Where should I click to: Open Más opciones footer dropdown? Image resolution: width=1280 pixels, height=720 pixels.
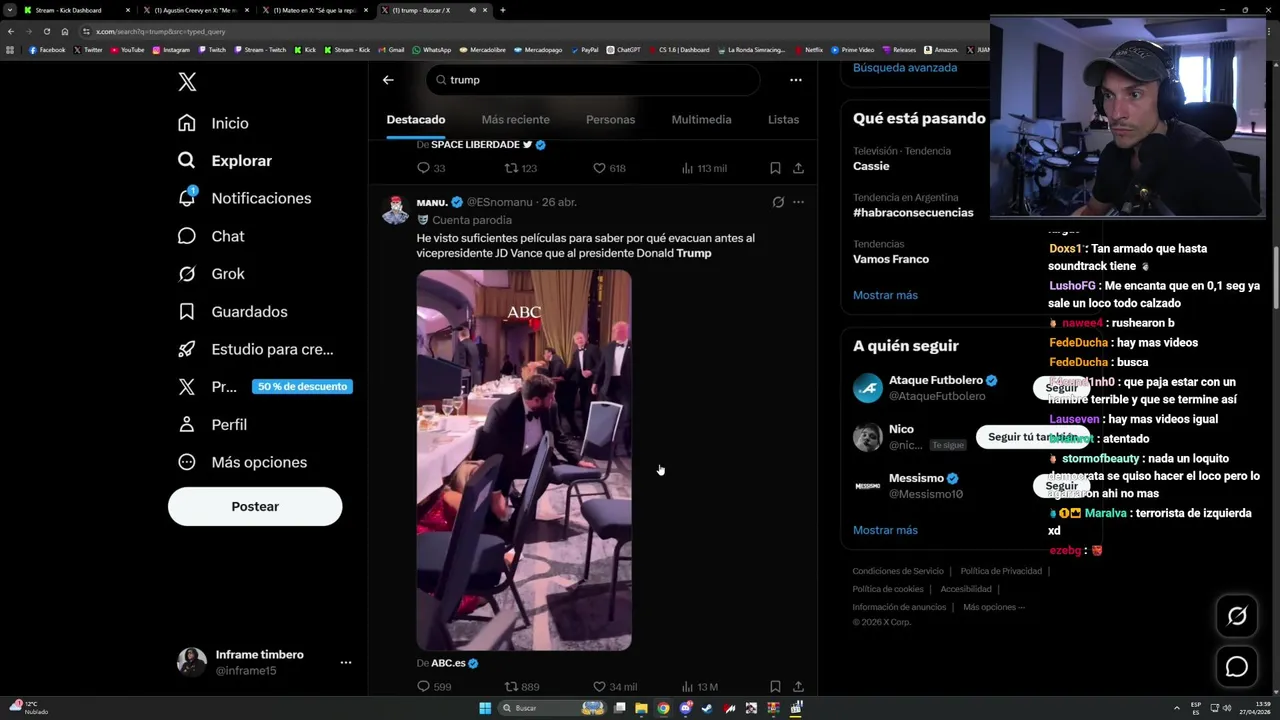994,607
